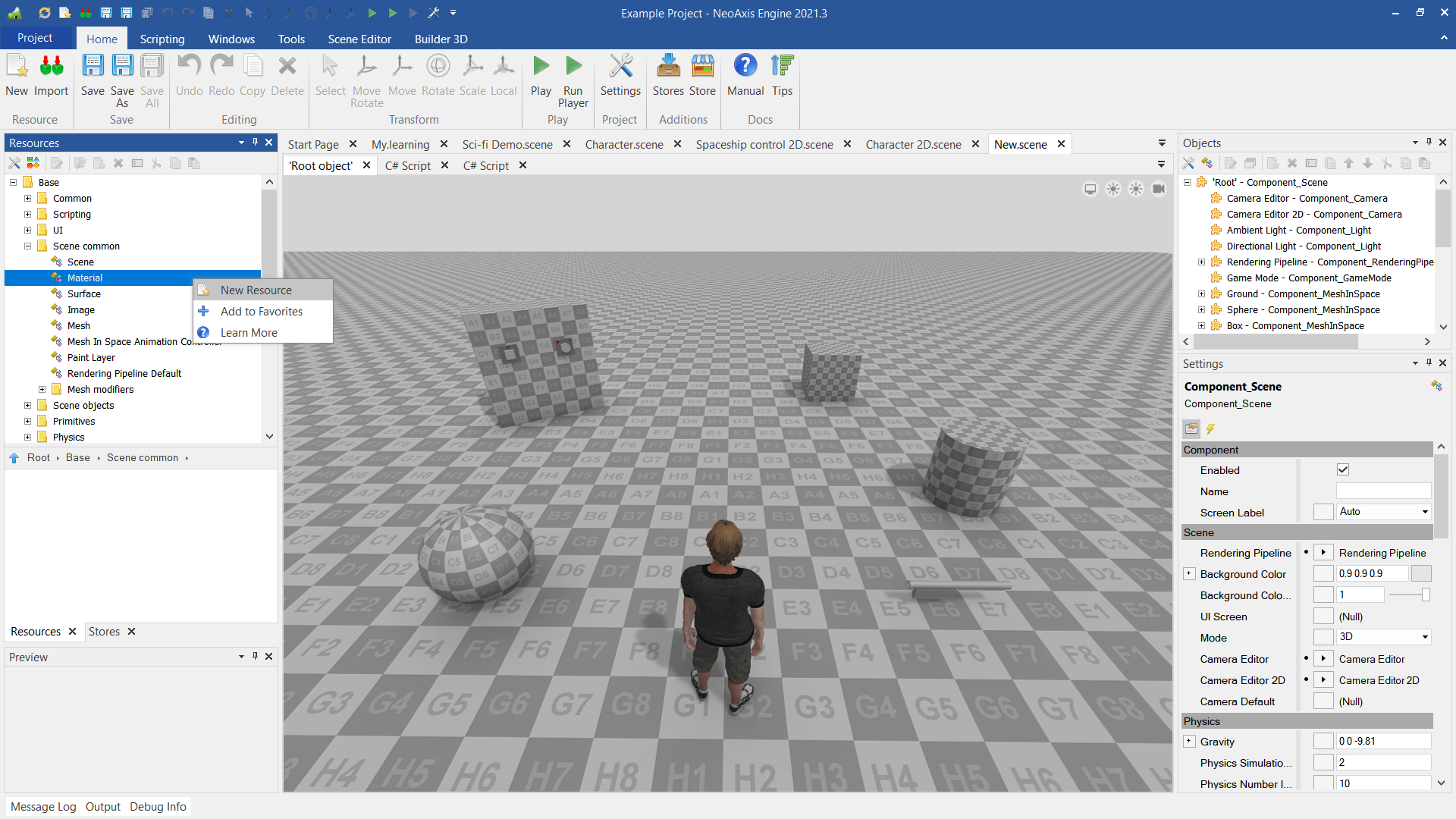Viewport: 1456px width, 819px height.
Task: Open project Settings tools icon
Action: coord(620,67)
